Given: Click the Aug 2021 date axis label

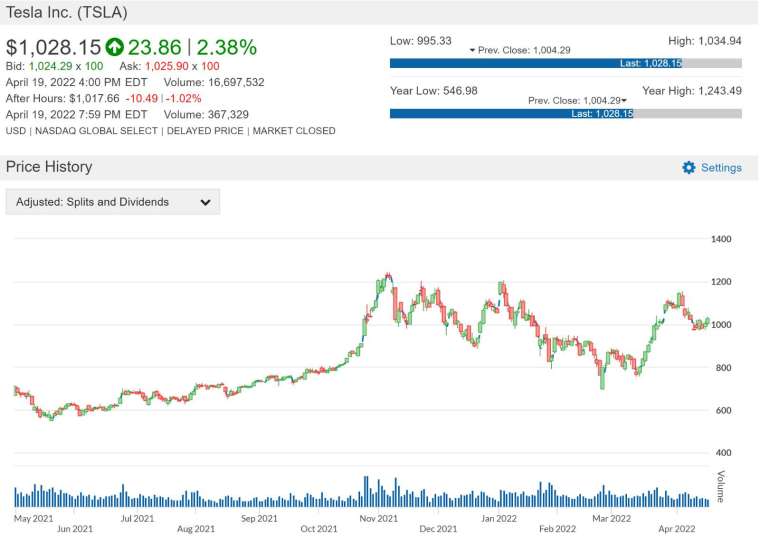Looking at the screenshot, I should [x=196, y=529].
